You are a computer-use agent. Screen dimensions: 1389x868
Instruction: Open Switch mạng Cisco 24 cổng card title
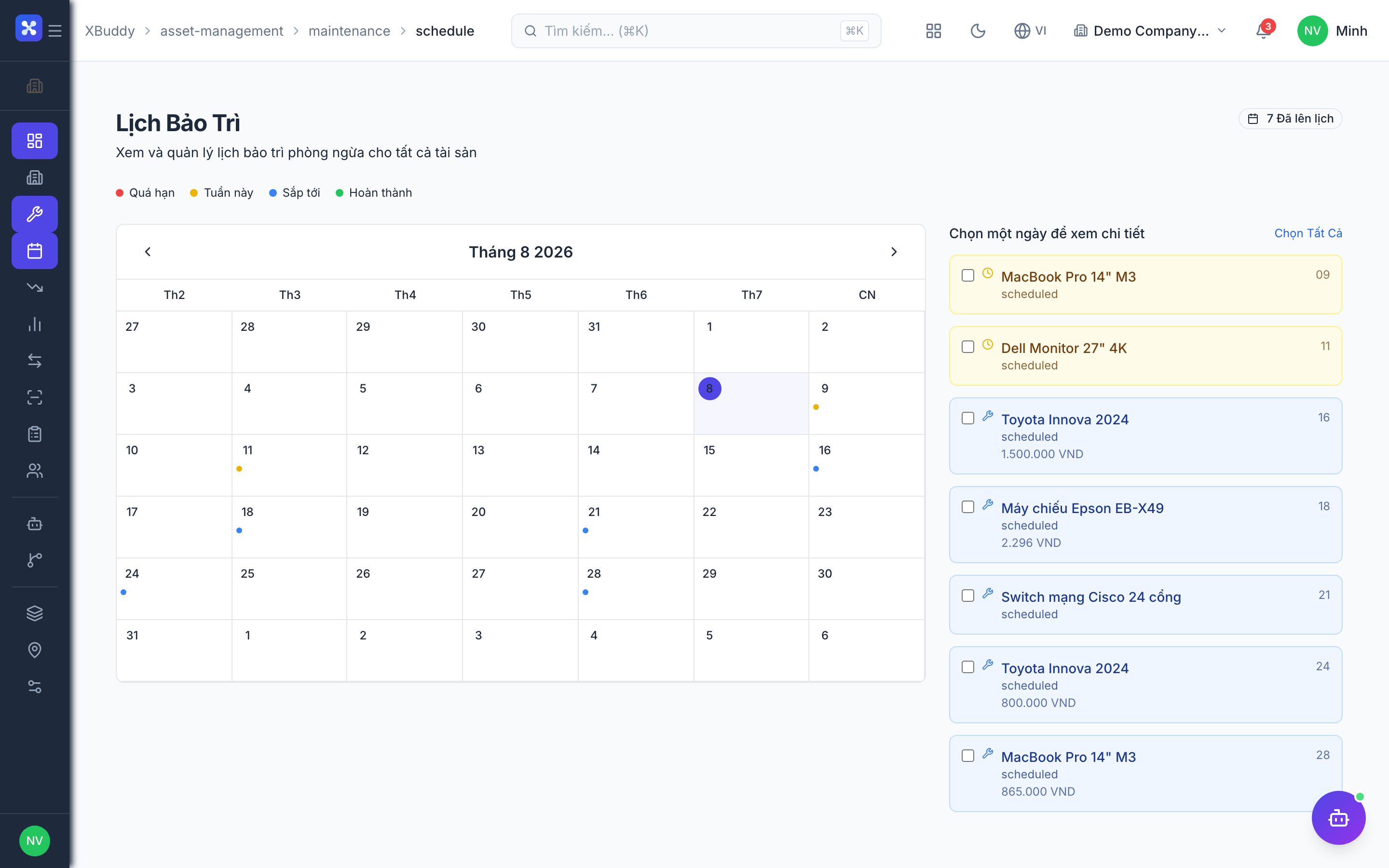[x=1090, y=597]
